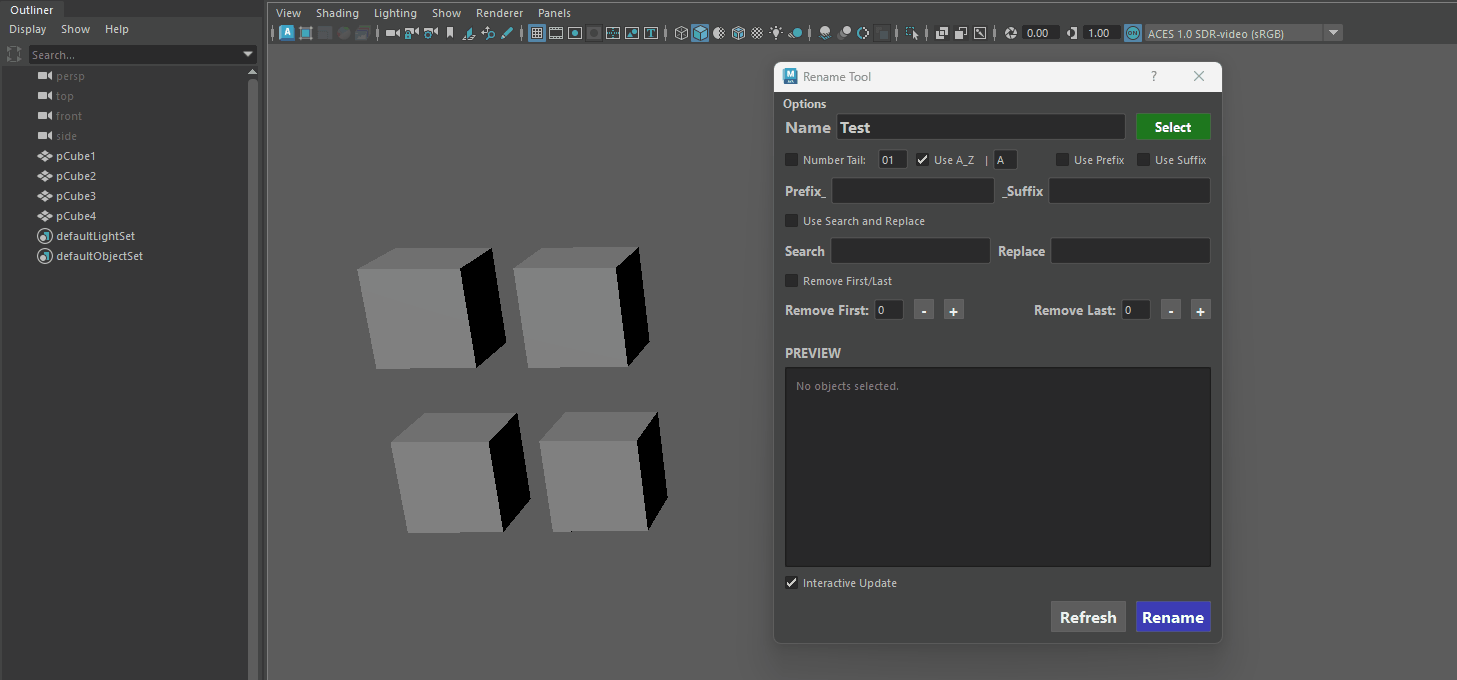Image resolution: width=1457 pixels, height=680 pixels.
Task: Toggle Multisample Anti-aliasing ring icon
Action: click(863, 33)
